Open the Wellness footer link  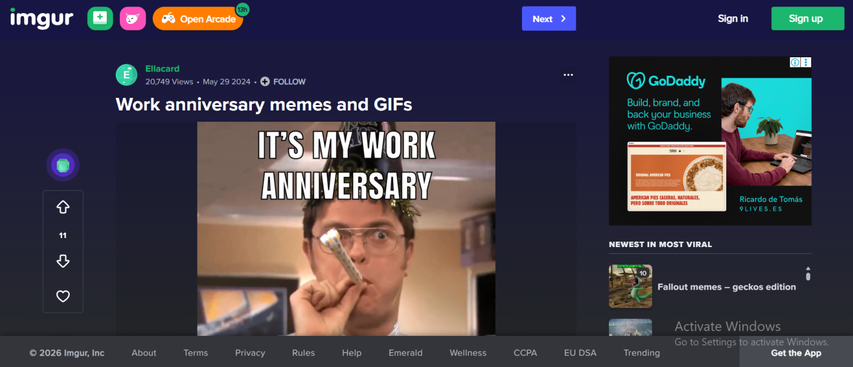point(468,353)
